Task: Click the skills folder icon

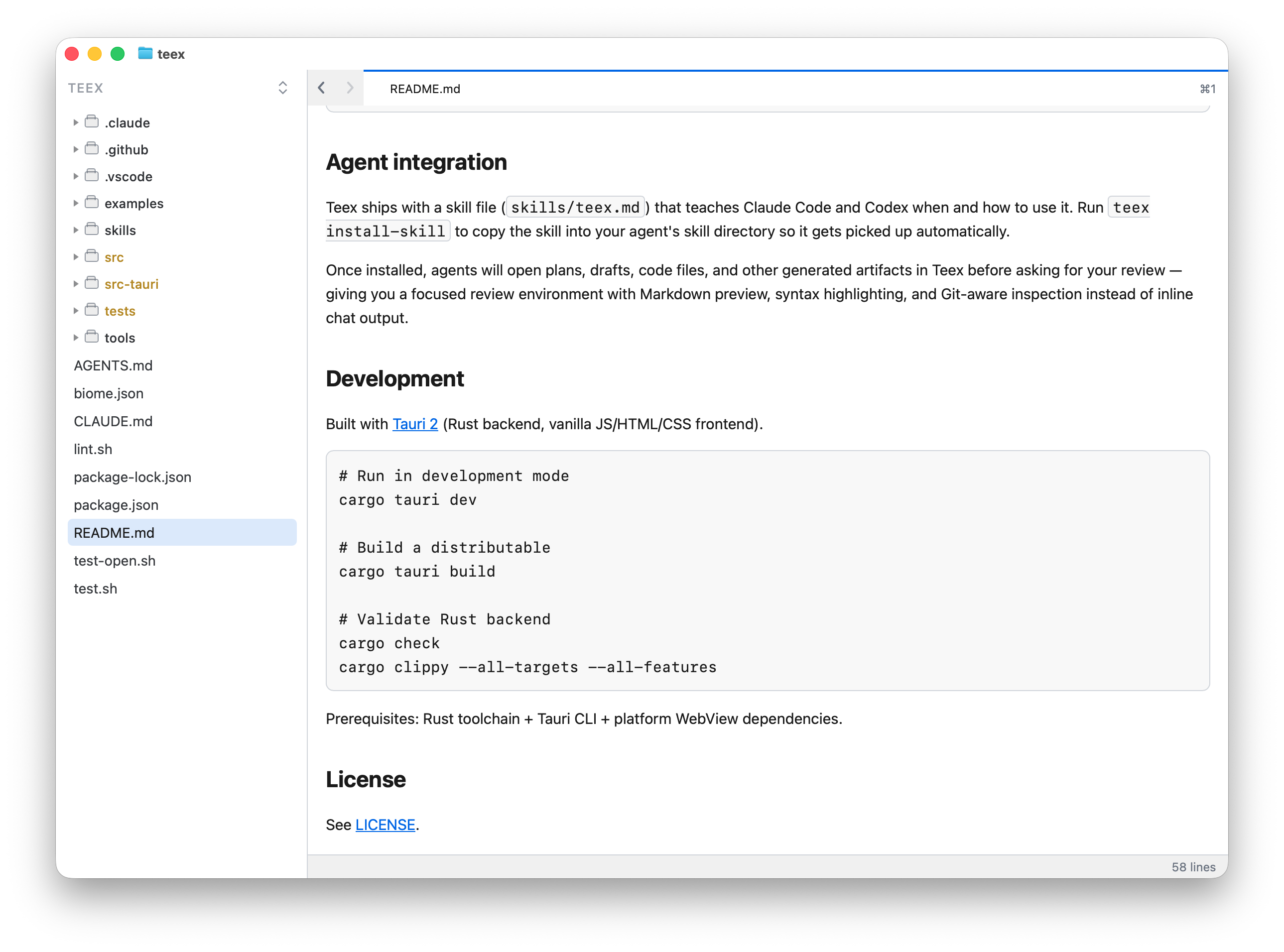Action: coord(92,230)
